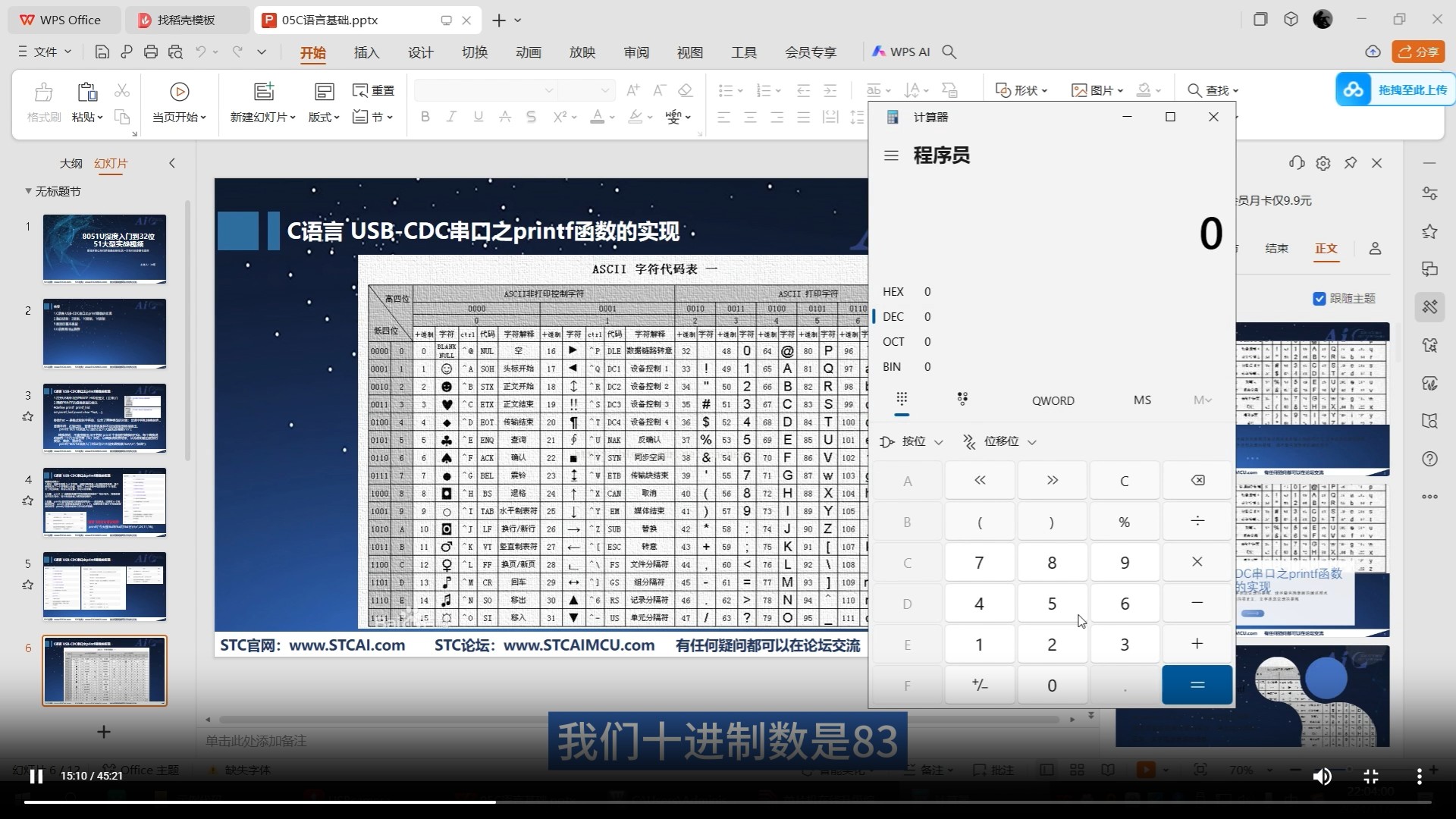Click the video progress bar

tap(728, 802)
